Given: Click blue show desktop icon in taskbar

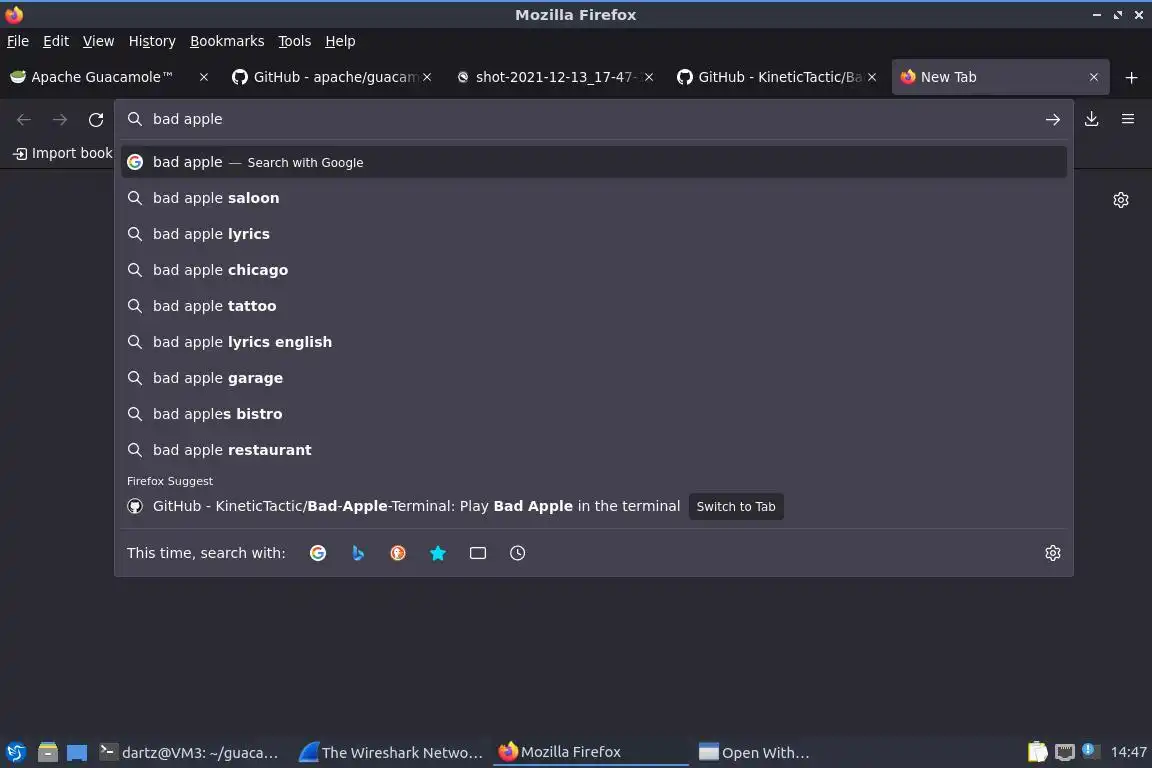Looking at the screenshot, I should [76, 753].
